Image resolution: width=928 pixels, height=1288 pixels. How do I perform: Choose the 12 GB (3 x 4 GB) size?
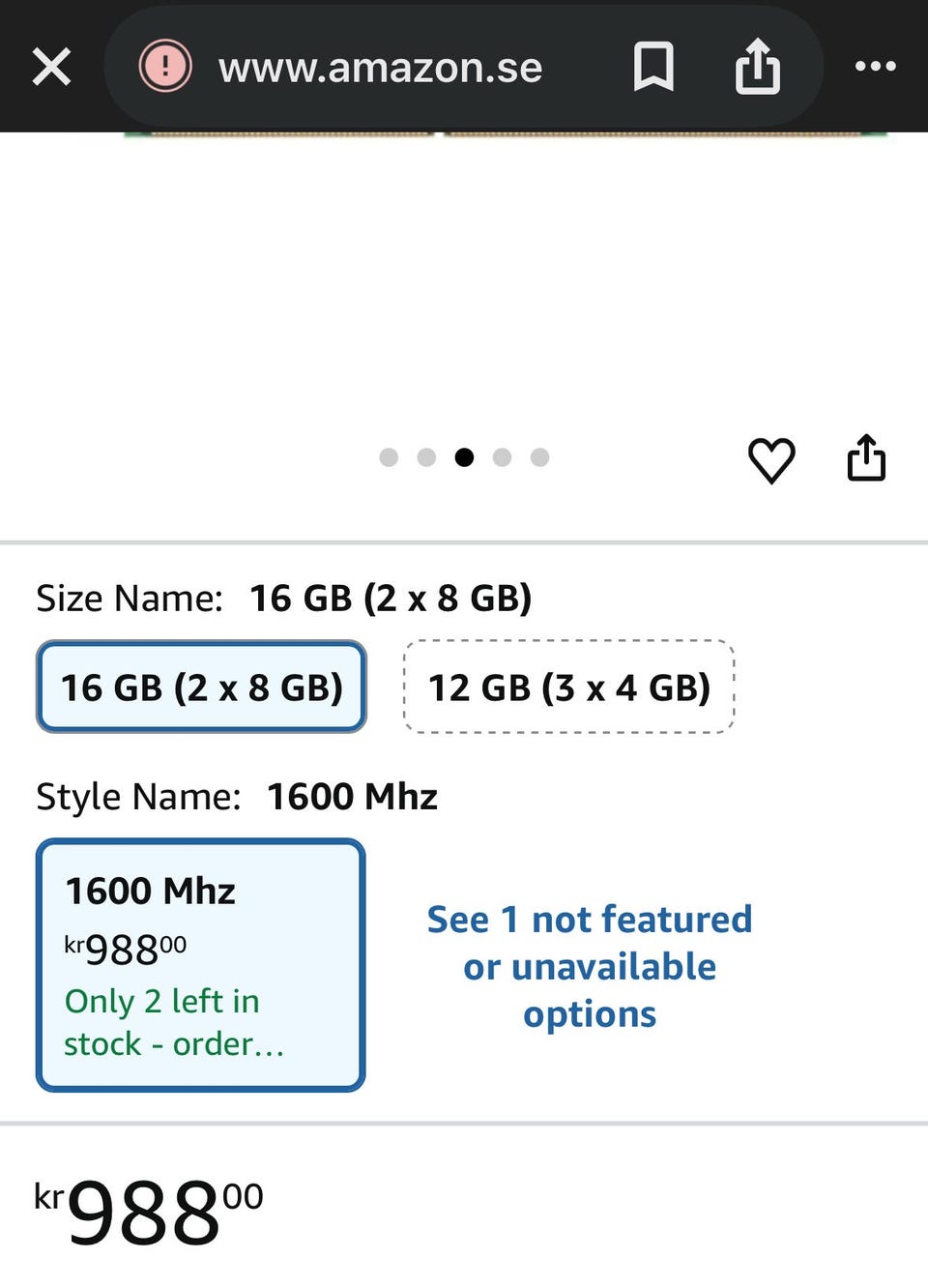coord(568,687)
